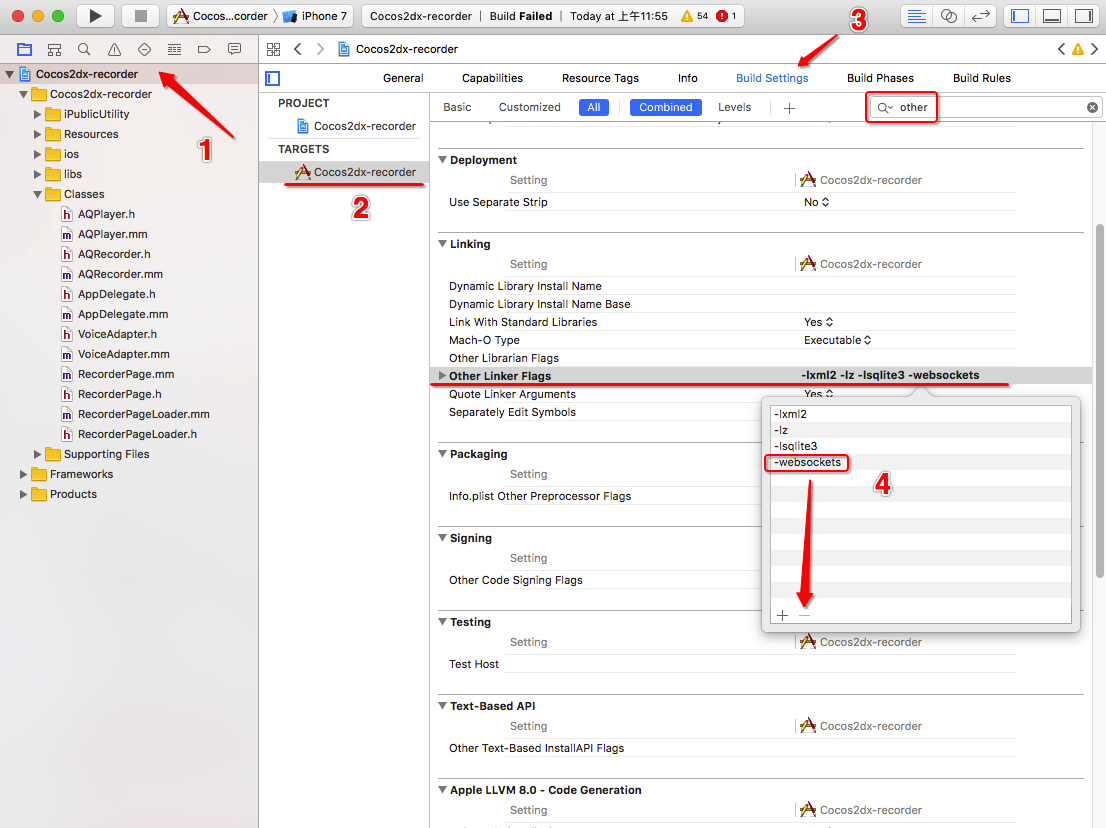This screenshot has width=1106, height=828.
Task: Run the project with the Play button
Action: click(95, 16)
